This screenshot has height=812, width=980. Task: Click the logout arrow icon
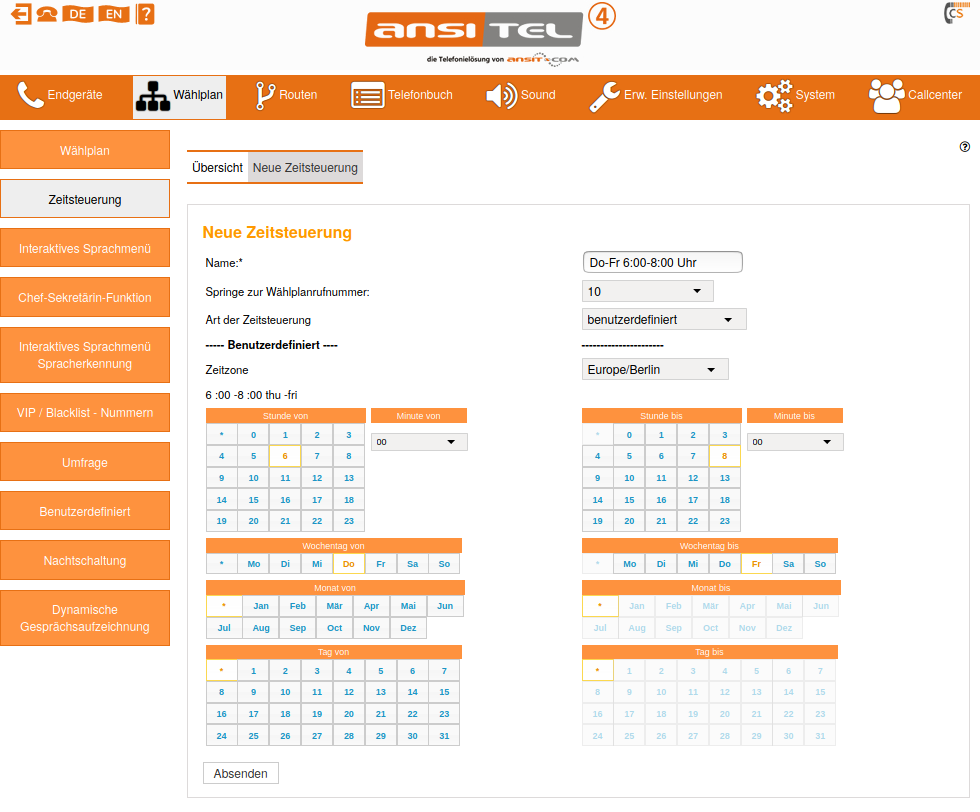click(x=20, y=14)
